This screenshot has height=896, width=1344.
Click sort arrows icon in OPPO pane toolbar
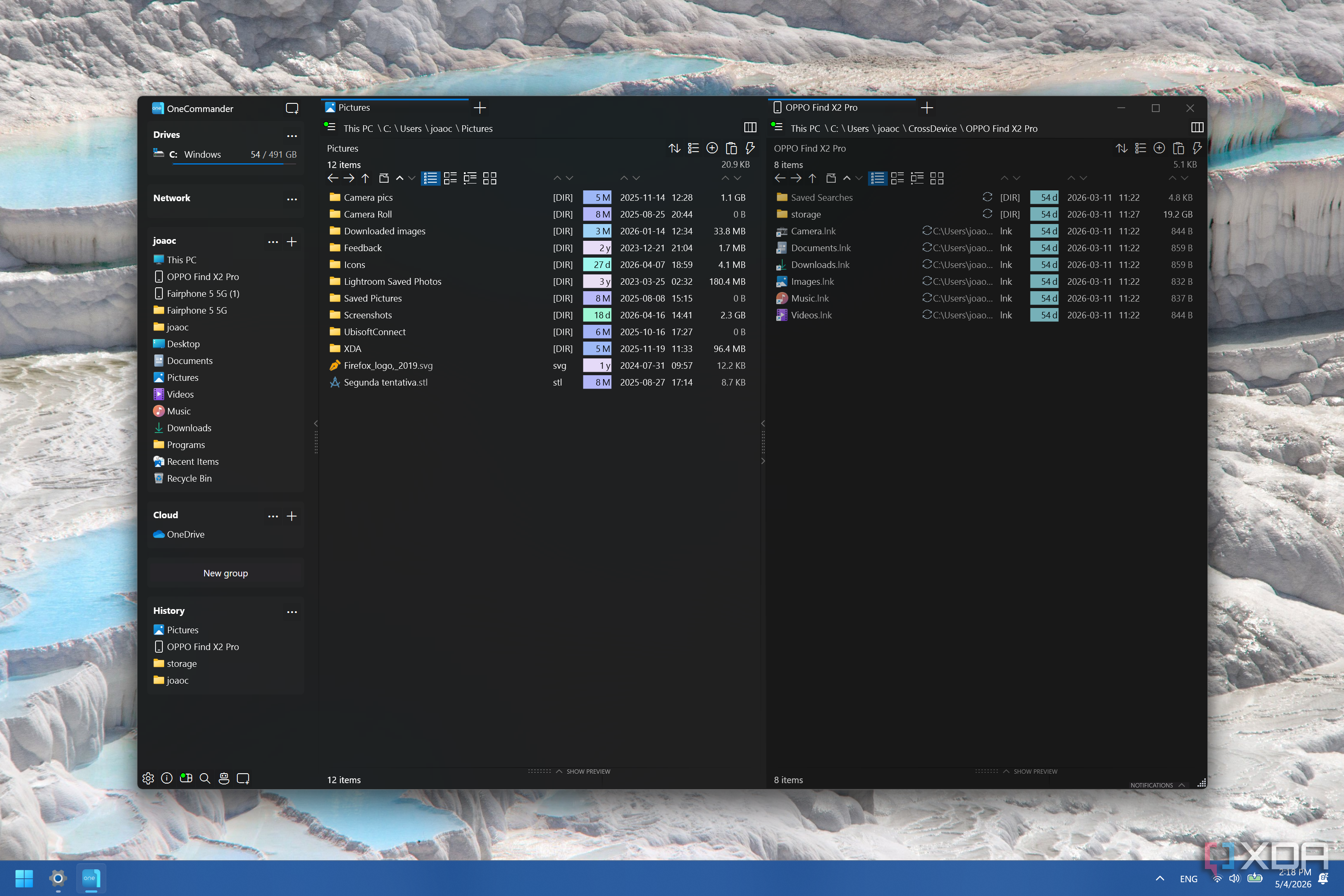click(1122, 149)
